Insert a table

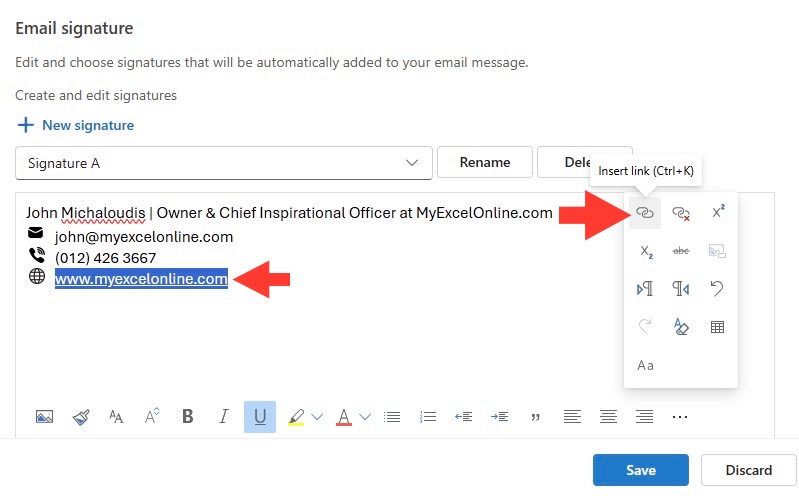tap(717, 327)
